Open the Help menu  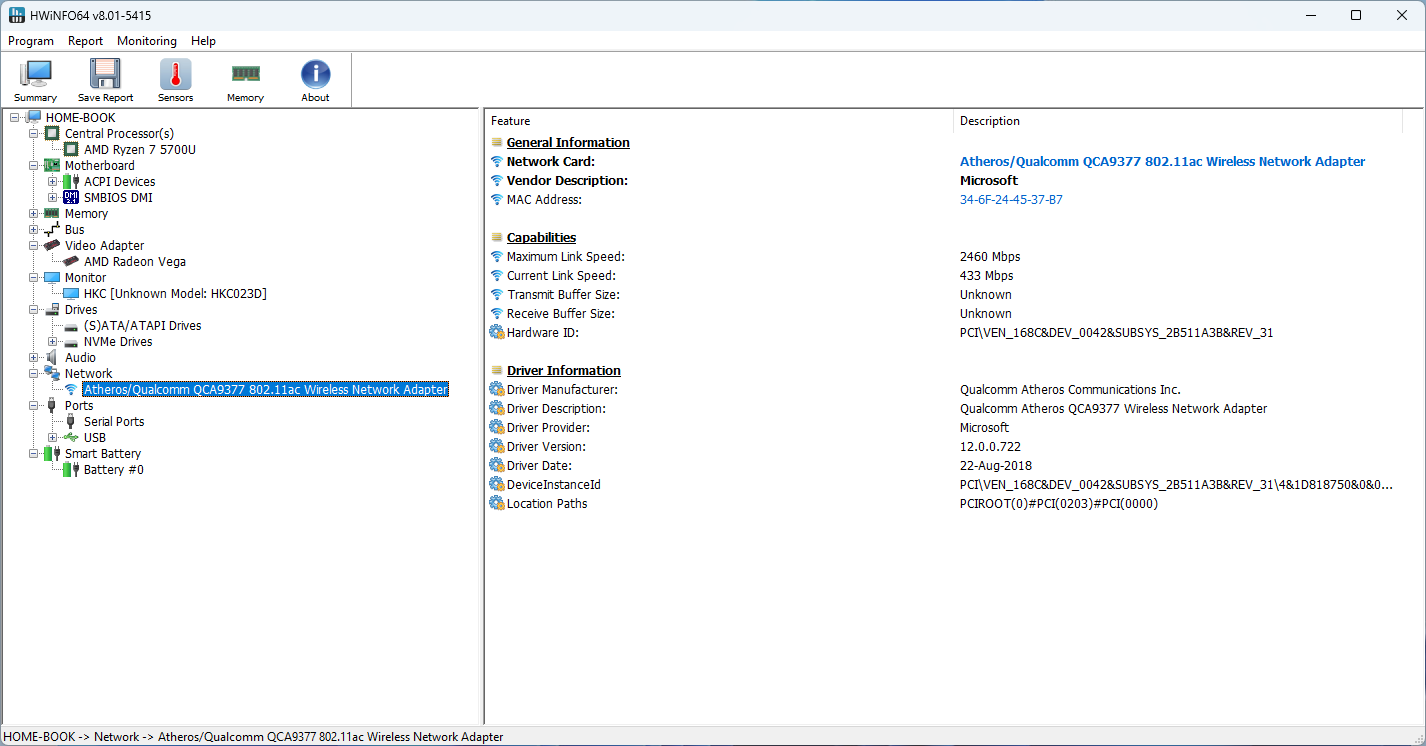point(203,41)
